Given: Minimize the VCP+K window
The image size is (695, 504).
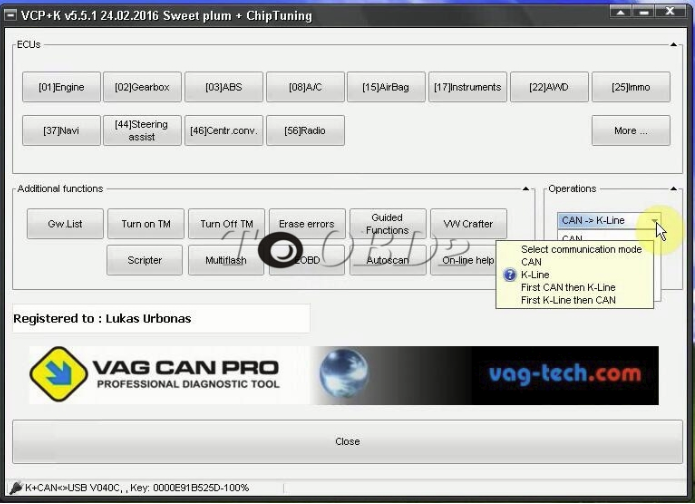Looking at the screenshot, I should (x=644, y=12).
